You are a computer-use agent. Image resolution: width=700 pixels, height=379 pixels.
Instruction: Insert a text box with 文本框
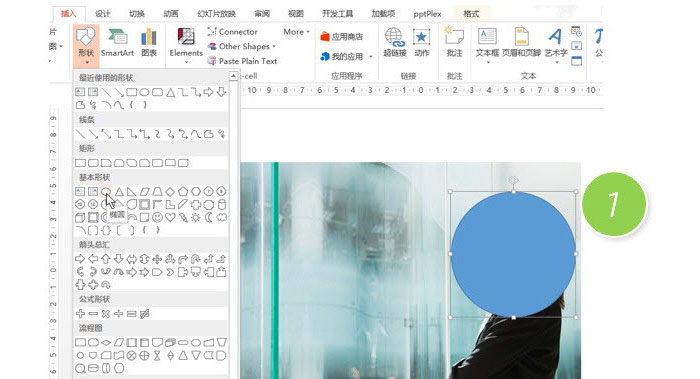(487, 42)
